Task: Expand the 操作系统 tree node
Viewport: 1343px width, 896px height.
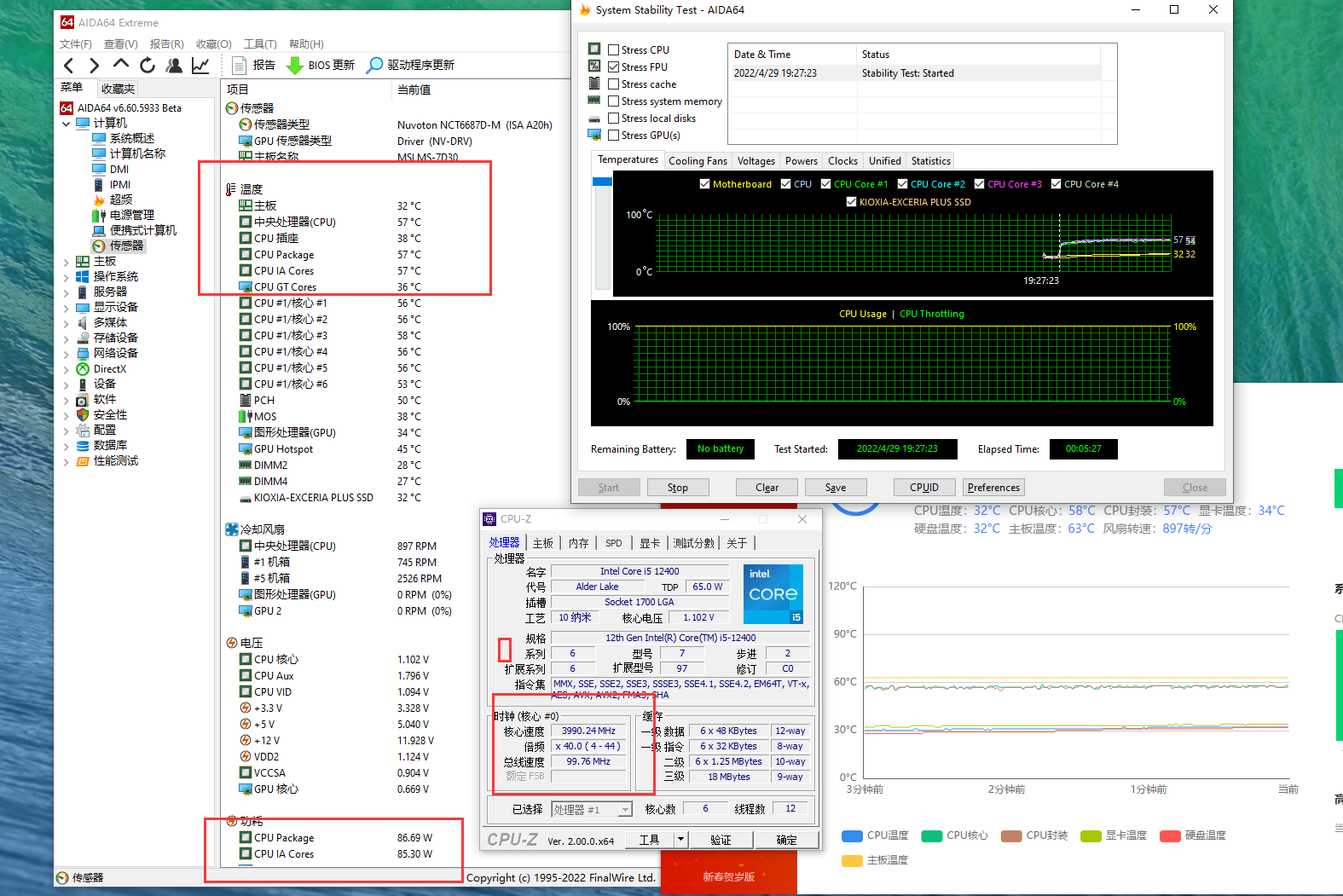Action: (67, 277)
